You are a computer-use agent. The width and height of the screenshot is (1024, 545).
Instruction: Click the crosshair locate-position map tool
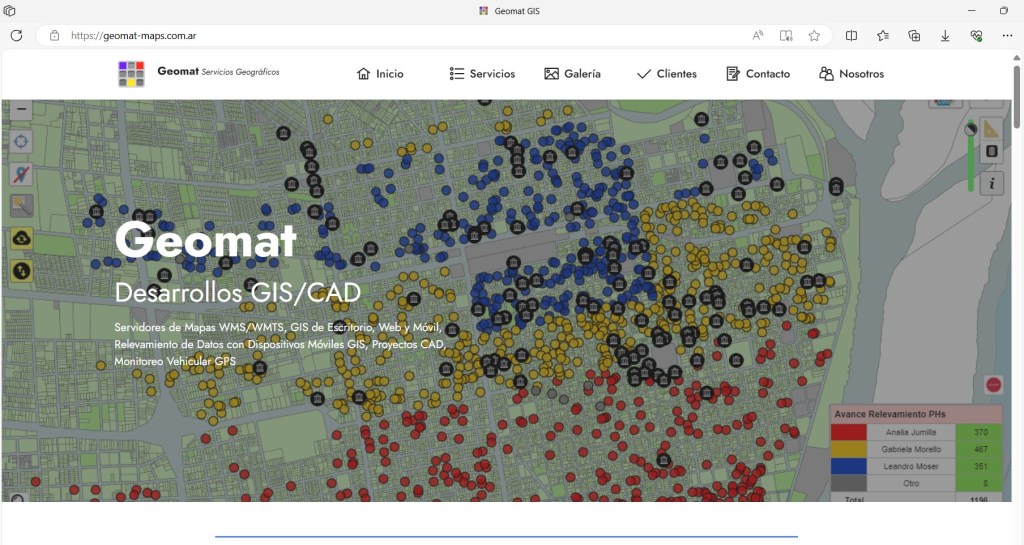[x=21, y=142]
